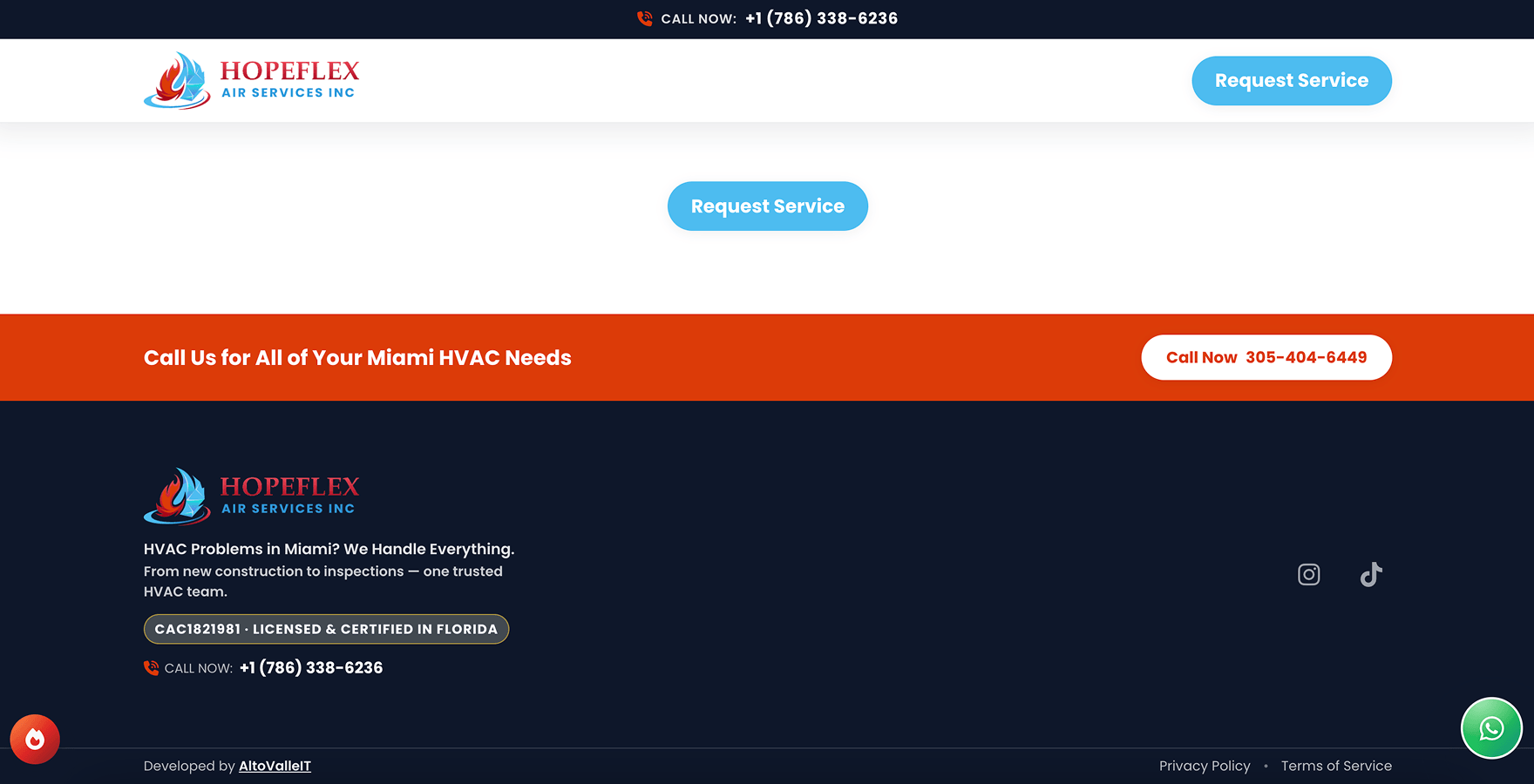This screenshot has height=784, width=1534.
Task: Click the phone icon beside footer Call Now
Action: [152, 668]
